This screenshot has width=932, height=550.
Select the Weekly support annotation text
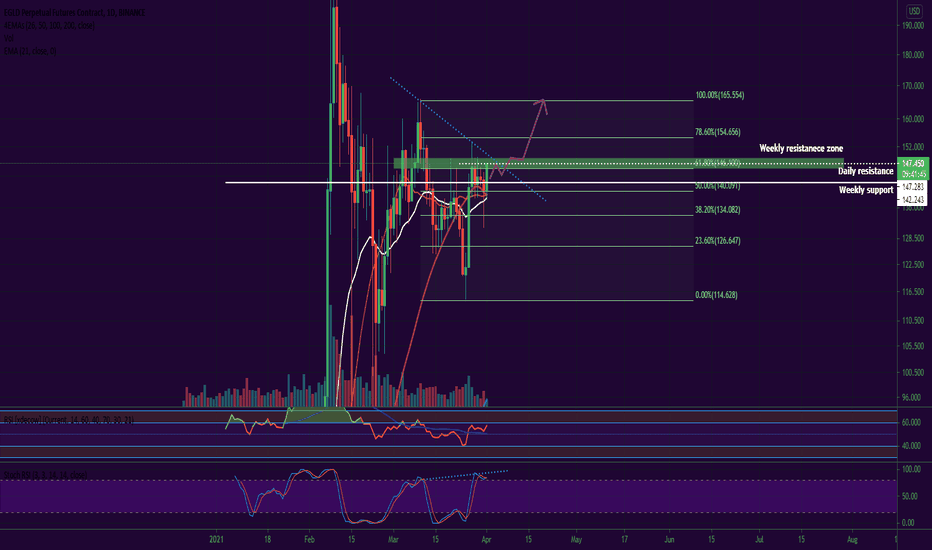pyautogui.click(x=866, y=190)
